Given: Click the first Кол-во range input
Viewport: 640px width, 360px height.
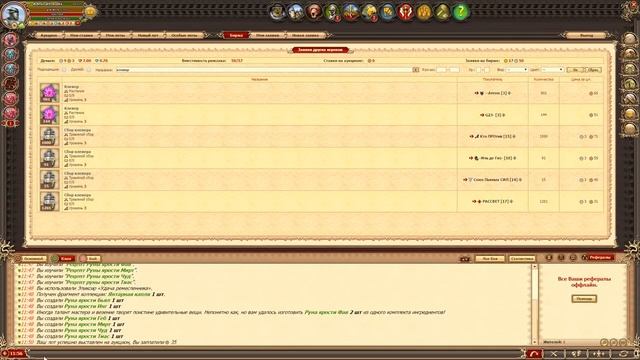Looking at the screenshot, I should click(x=441, y=70).
